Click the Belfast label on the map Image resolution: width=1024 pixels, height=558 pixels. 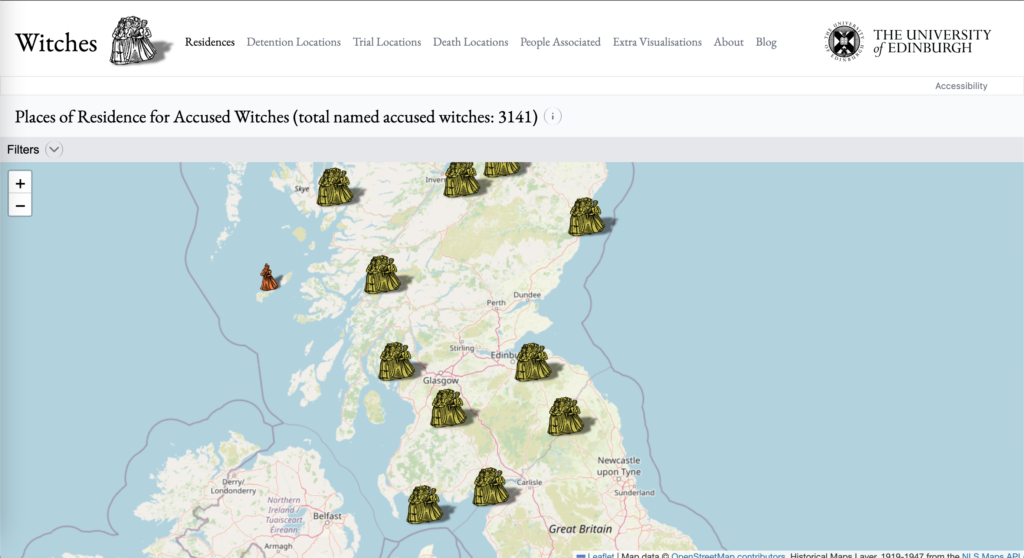(327, 516)
